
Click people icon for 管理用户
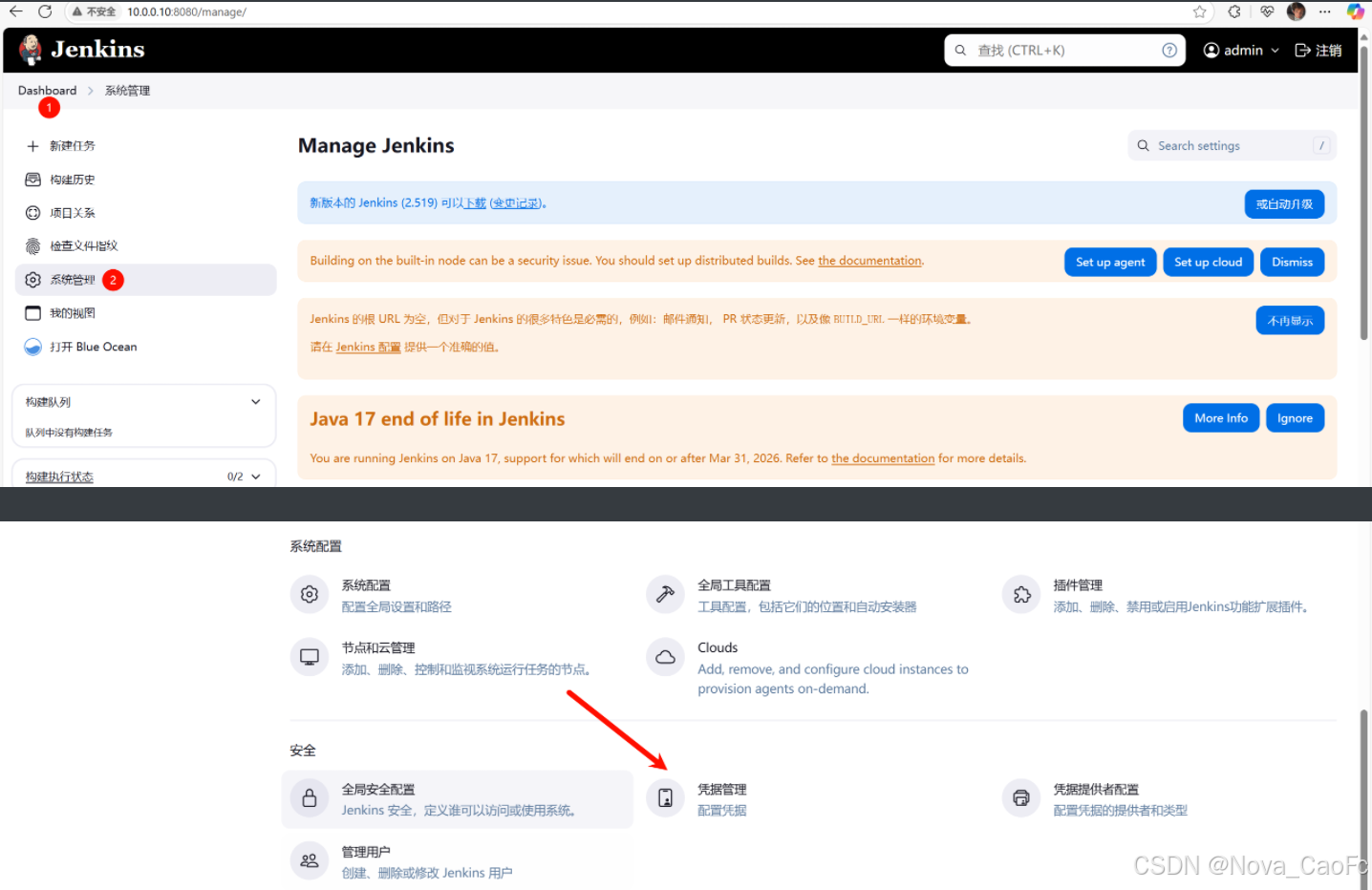[310, 860]
